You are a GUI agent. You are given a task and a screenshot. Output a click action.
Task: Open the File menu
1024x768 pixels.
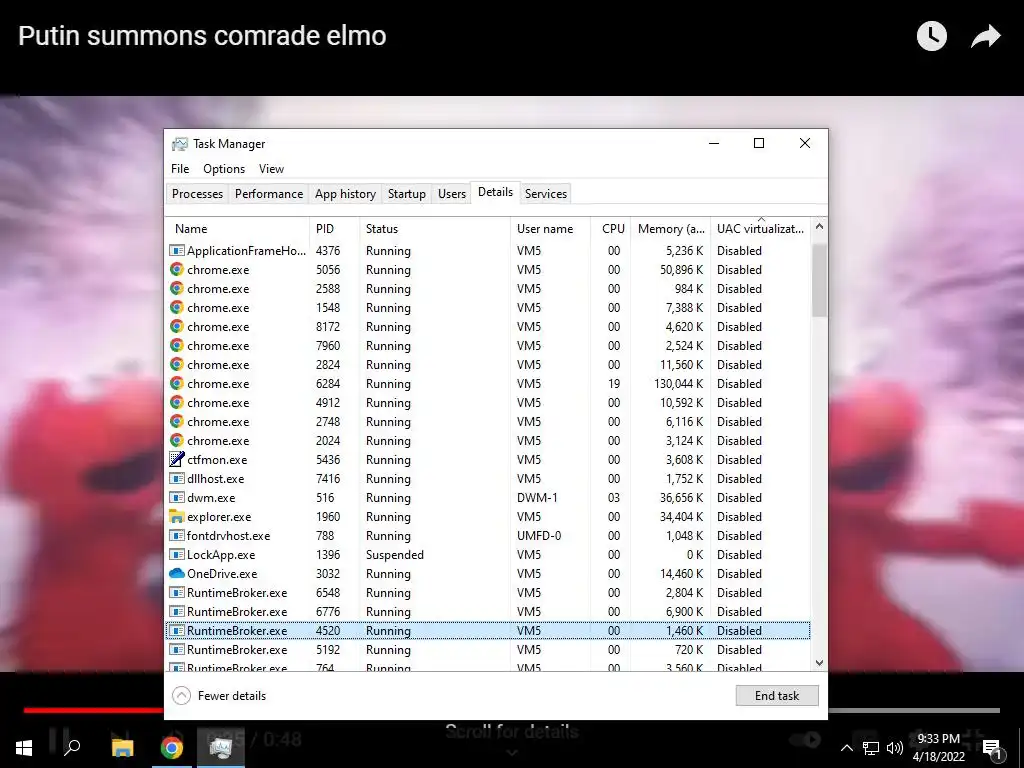coord(180,168)
